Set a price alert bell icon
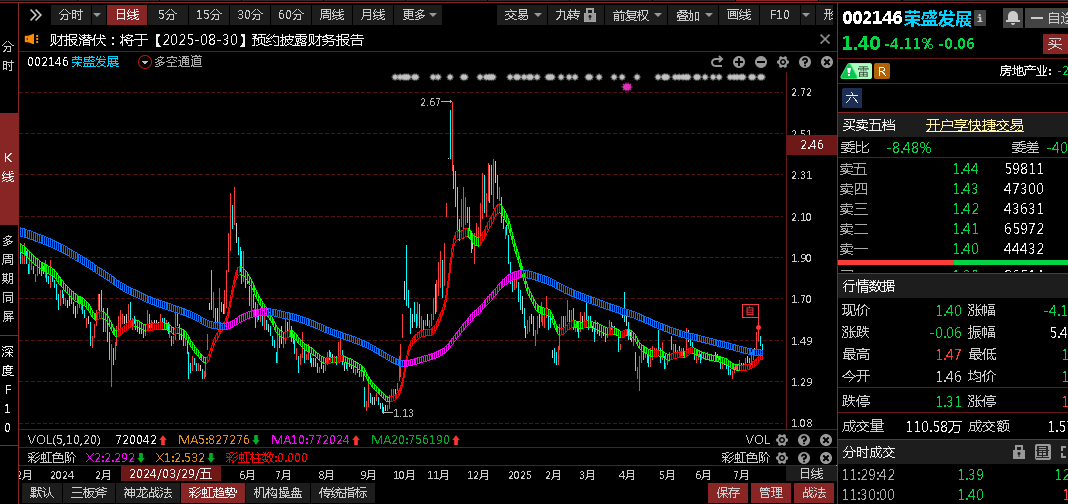The image size is (1068, 504). coord(1013,18)
